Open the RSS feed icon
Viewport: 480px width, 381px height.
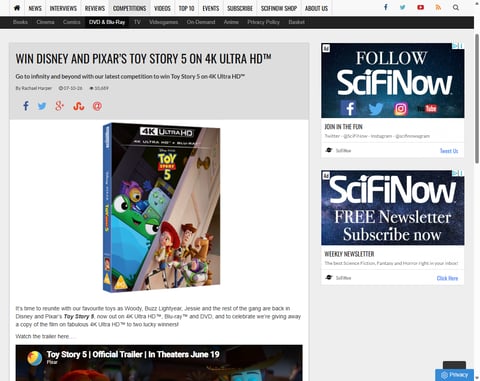(x=438, y=7)
